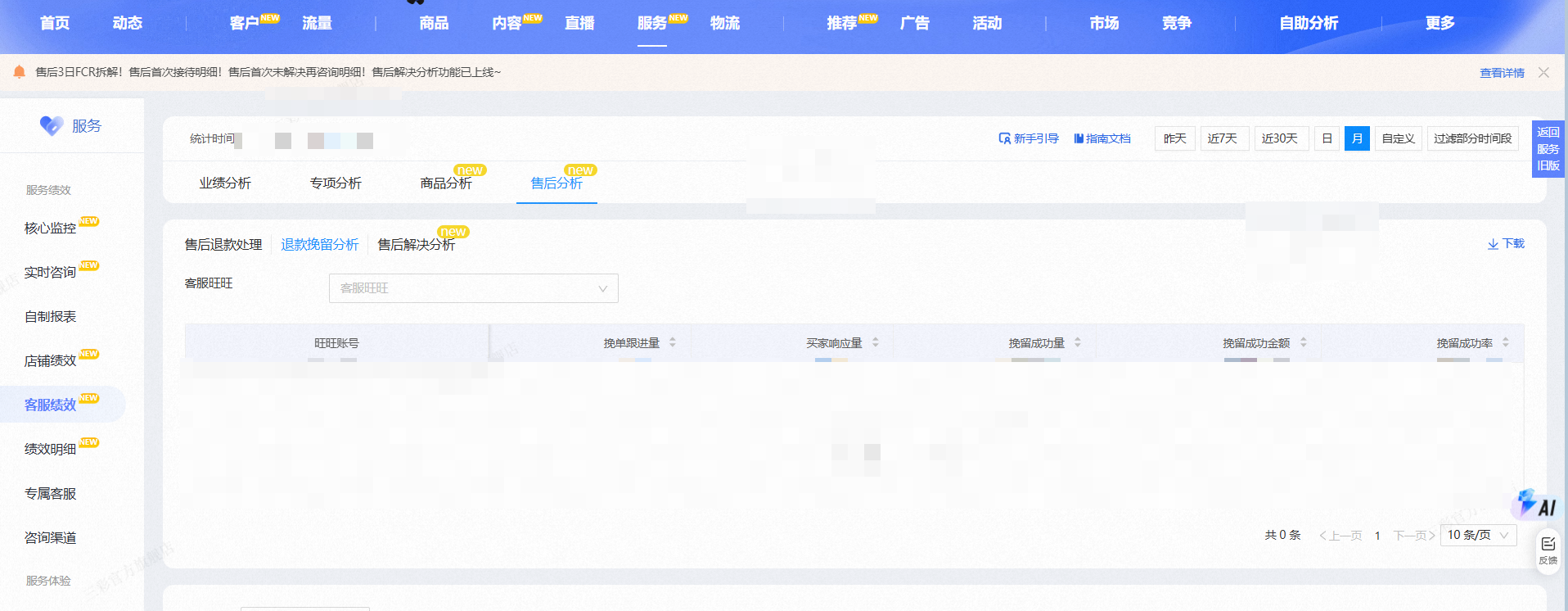Open the 售后分析 tab
The width and height of the screenshot is (1568, 611).
pyautogui.click(x=556, y=183)
